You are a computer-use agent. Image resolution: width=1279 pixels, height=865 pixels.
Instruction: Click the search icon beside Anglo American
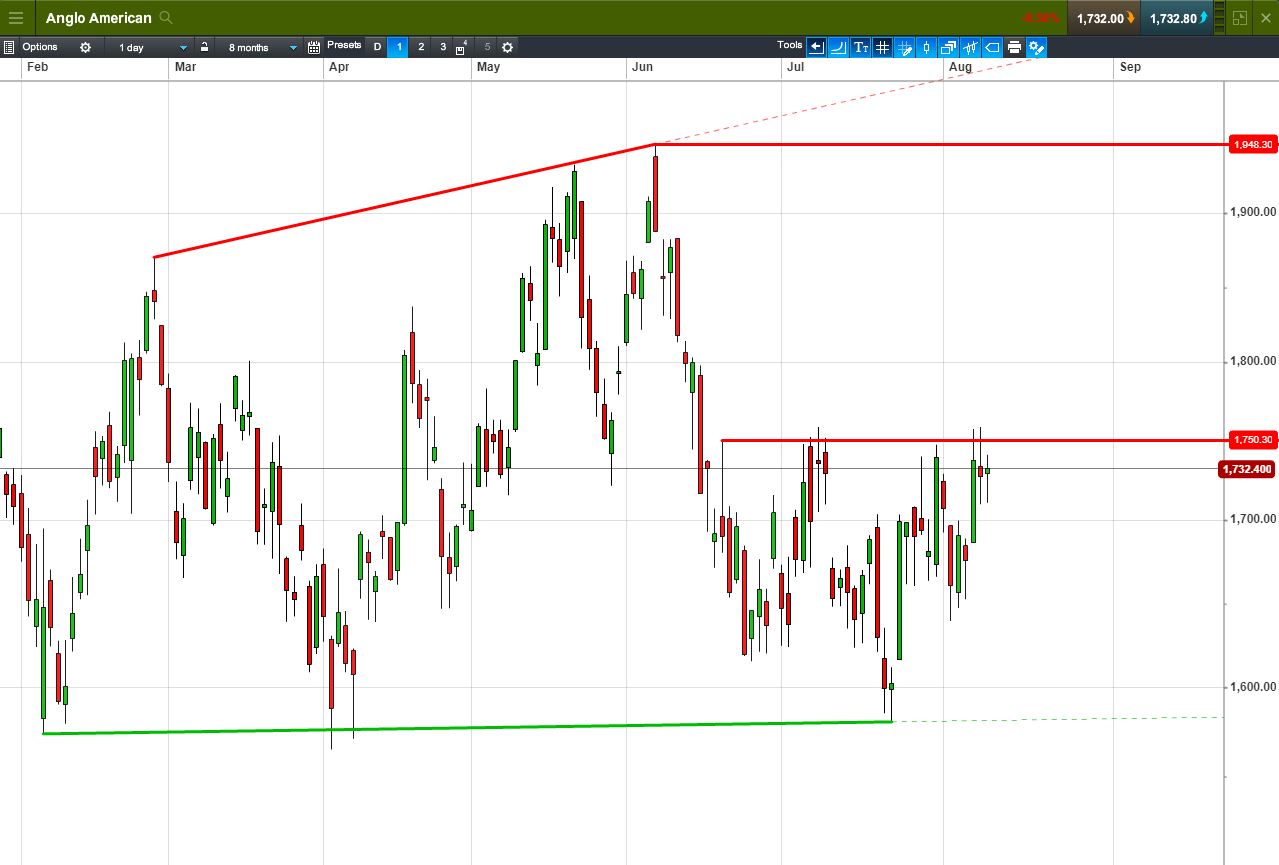click(x=166, y=18)
